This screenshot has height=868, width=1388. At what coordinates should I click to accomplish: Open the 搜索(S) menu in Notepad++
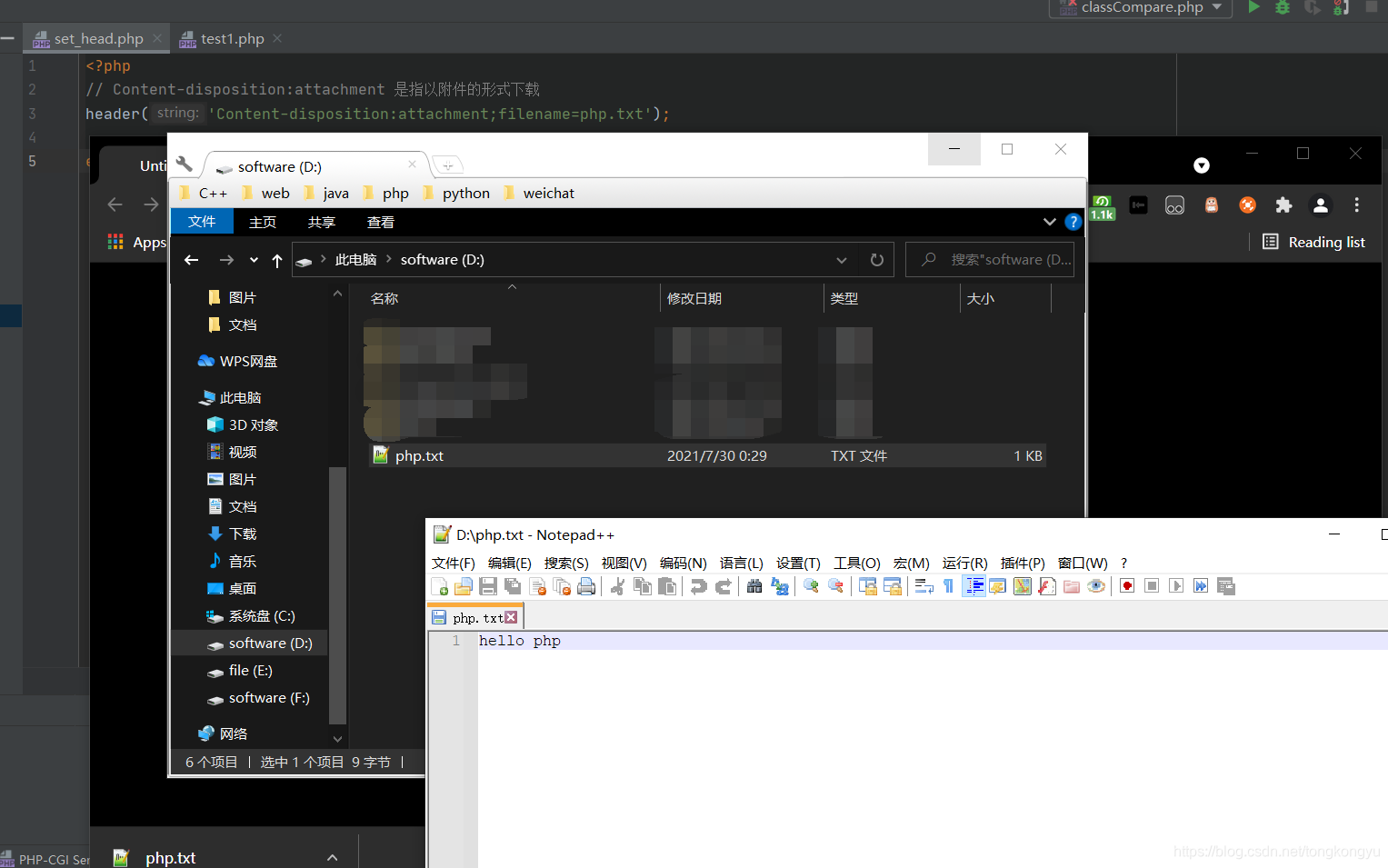tap(566, 564)
